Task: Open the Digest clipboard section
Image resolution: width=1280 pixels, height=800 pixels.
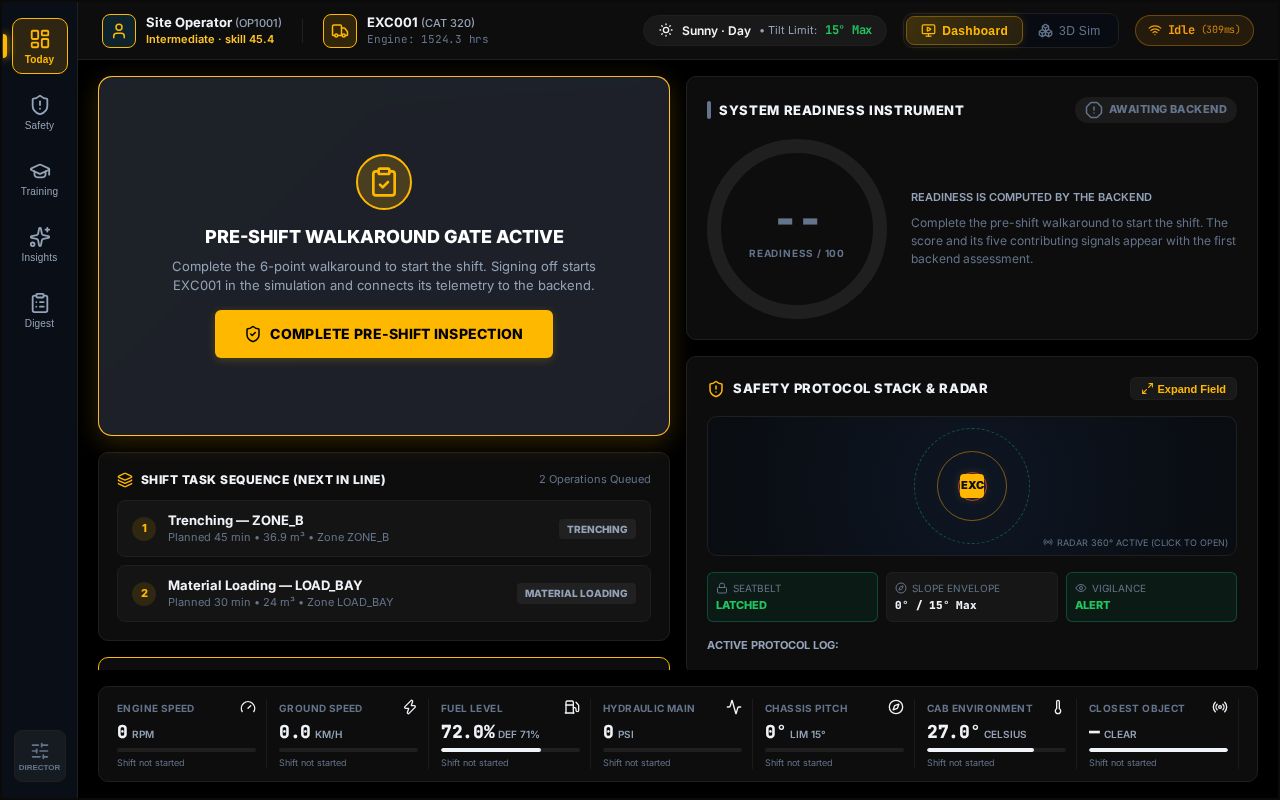Action: pyautogui.click(x=40, y=310)
